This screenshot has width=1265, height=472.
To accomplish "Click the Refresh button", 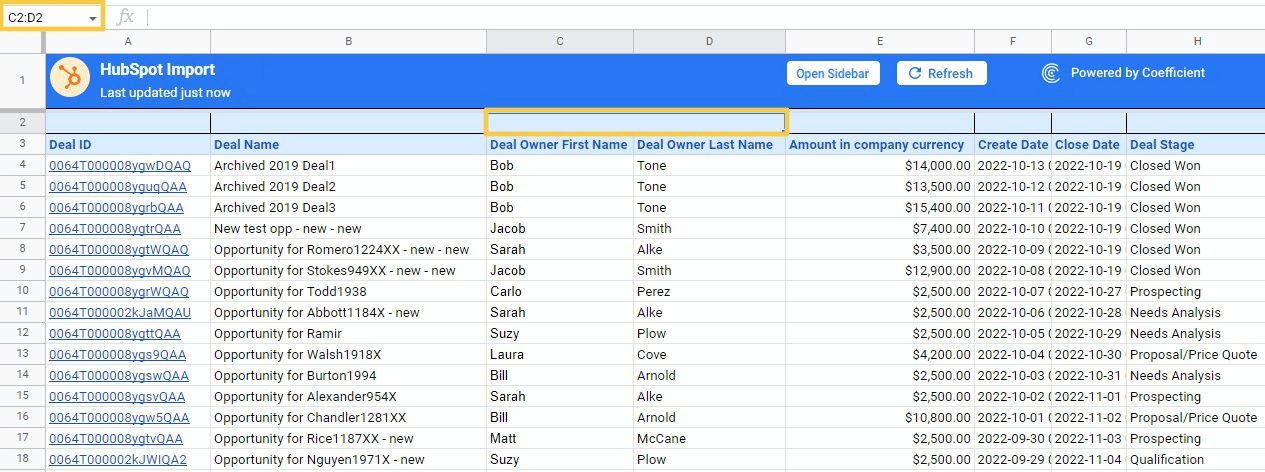I will (941, 73).
